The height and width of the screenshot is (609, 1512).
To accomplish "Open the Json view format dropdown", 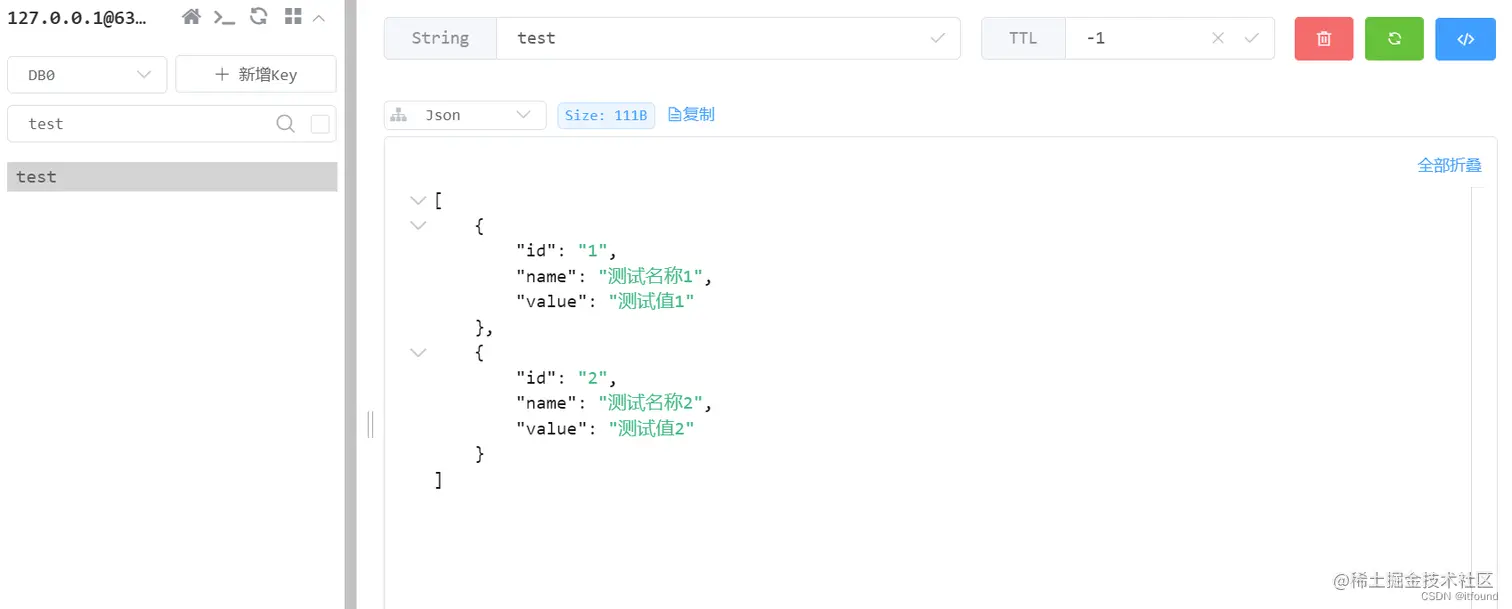I will pyautogui.click(x=464, y=115).
